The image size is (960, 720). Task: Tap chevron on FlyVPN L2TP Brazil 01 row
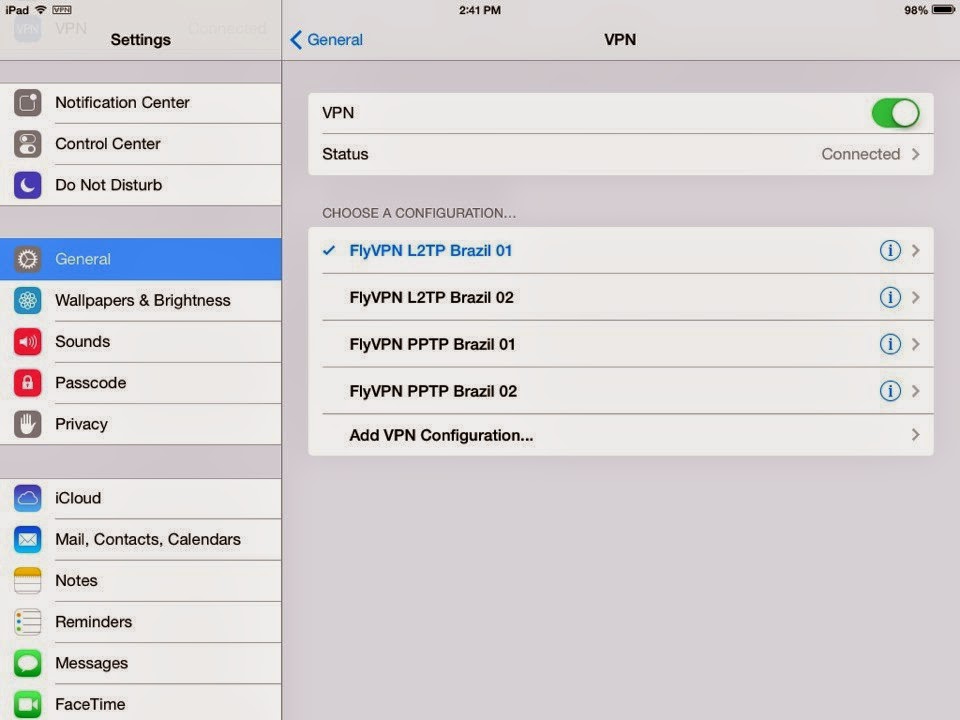tap(915, 250)
